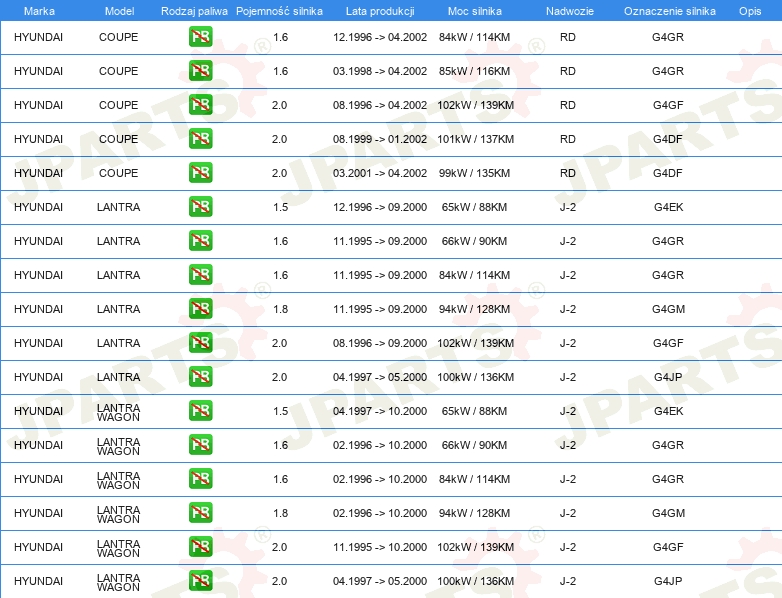Click fuel icon in LANTRA 08.1996 -> 09.2000 row
The width and height of the screenshot is (782, 598).
pyautogui.click(x=200, y=343)
